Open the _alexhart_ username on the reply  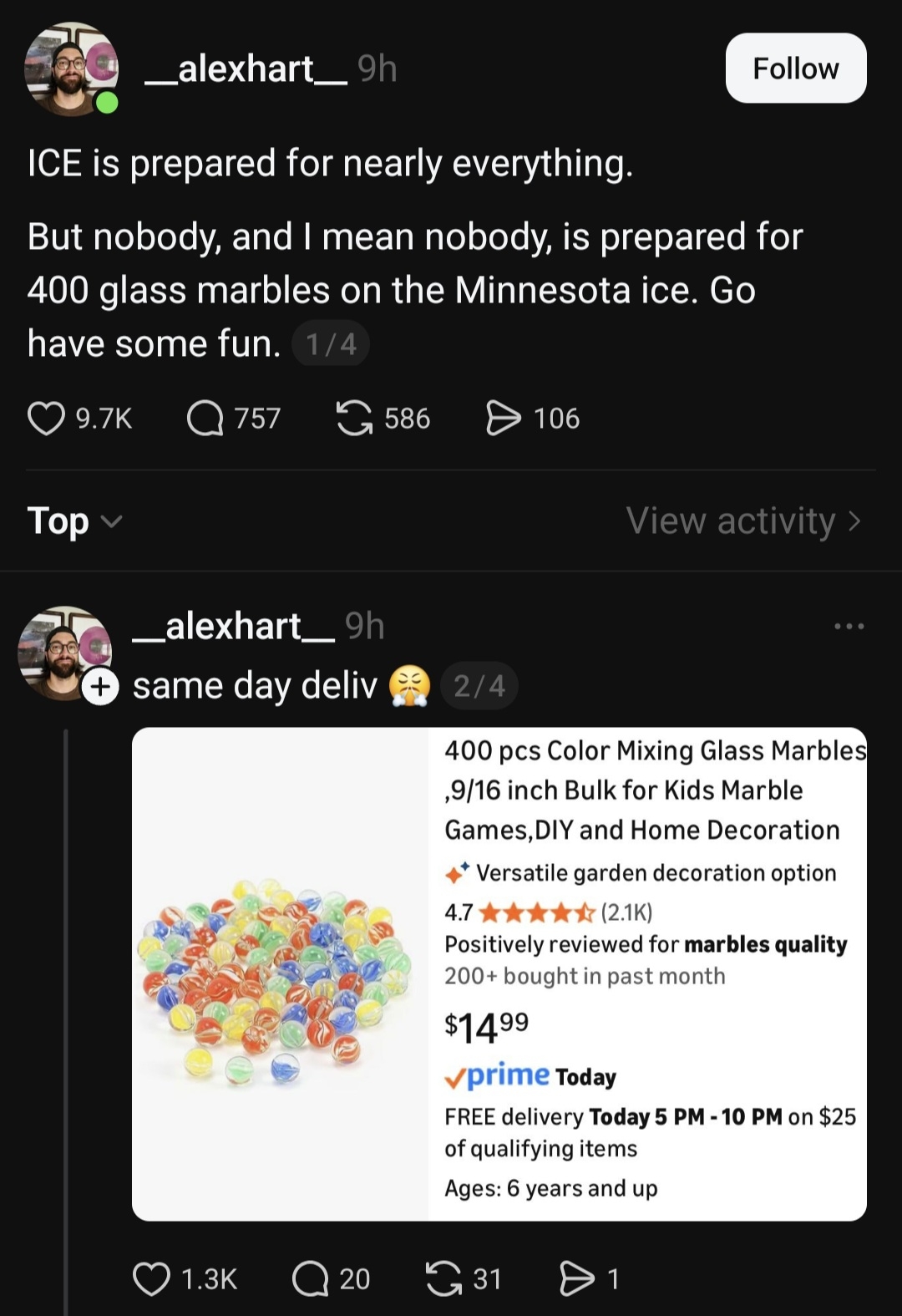(234, 626)
